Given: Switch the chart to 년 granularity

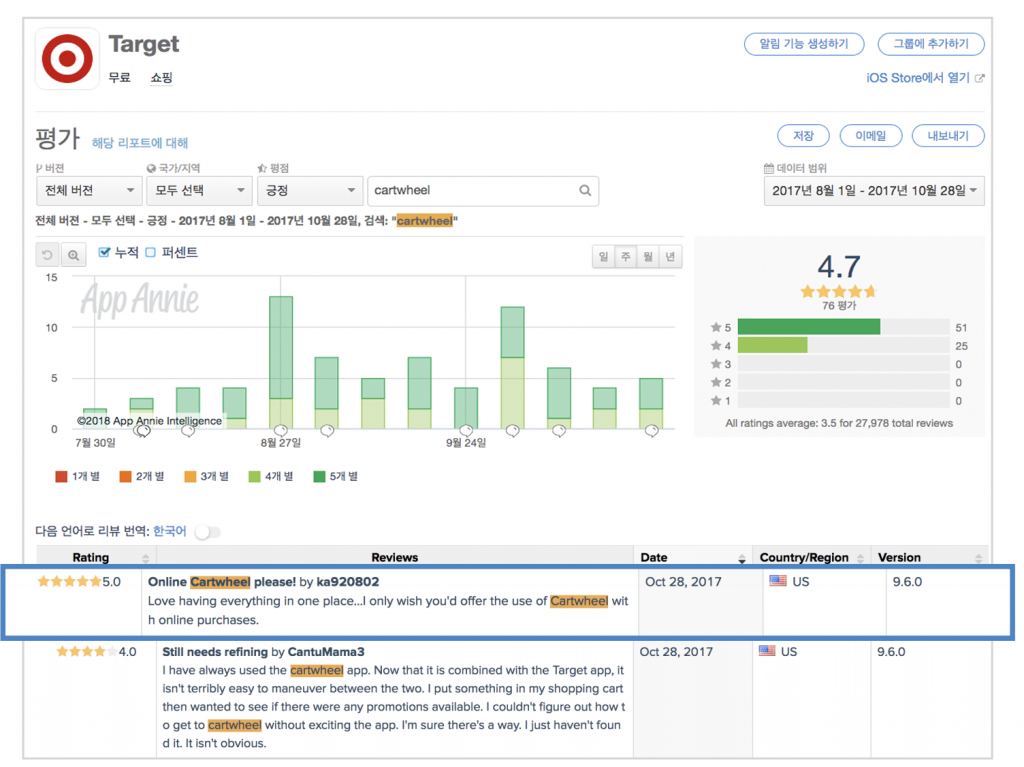Looking at the screenshot, I should (x=670, y=257).
